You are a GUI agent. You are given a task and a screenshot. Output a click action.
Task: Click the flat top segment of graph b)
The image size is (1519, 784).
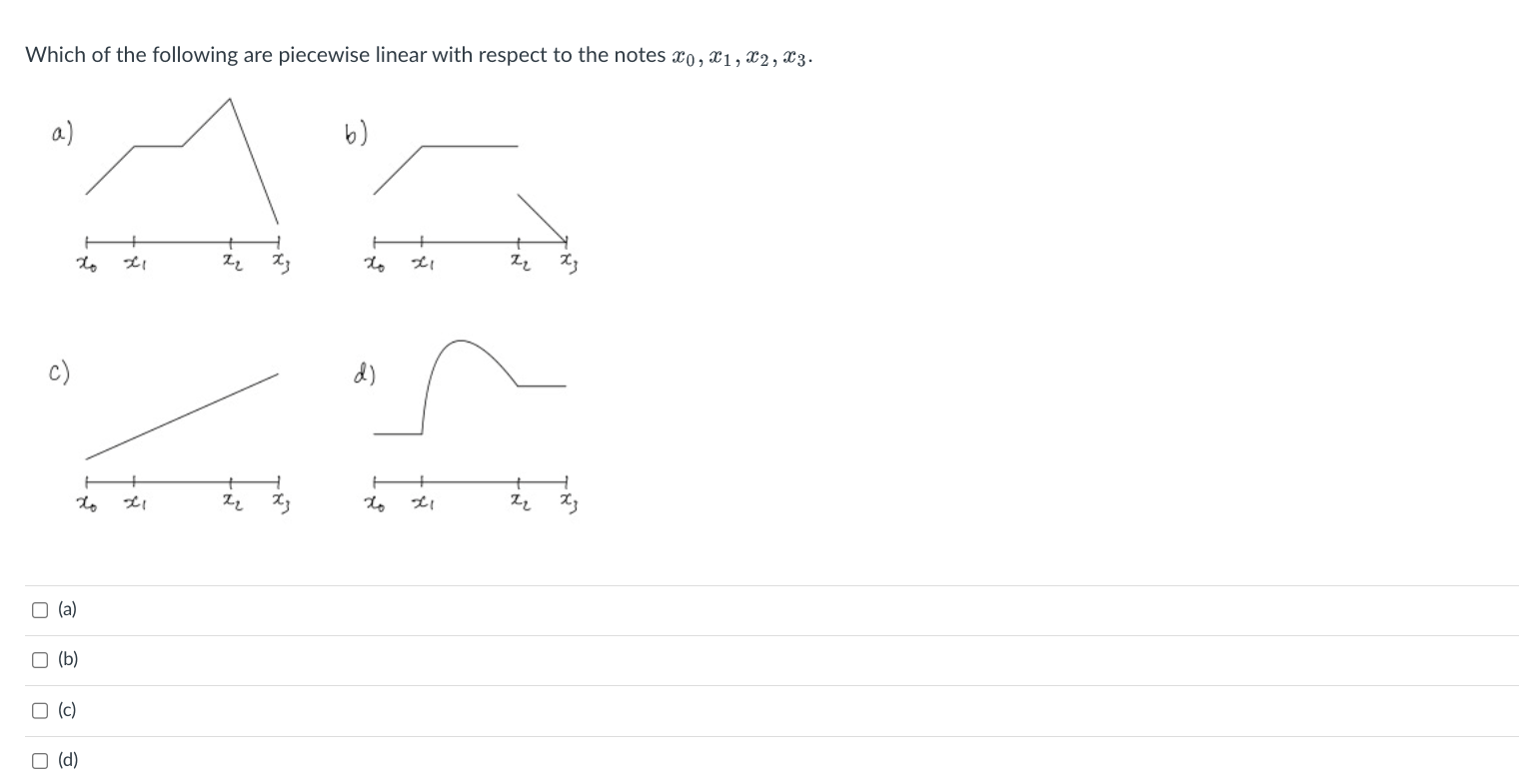pyautogui.click(x=470, y=146)
